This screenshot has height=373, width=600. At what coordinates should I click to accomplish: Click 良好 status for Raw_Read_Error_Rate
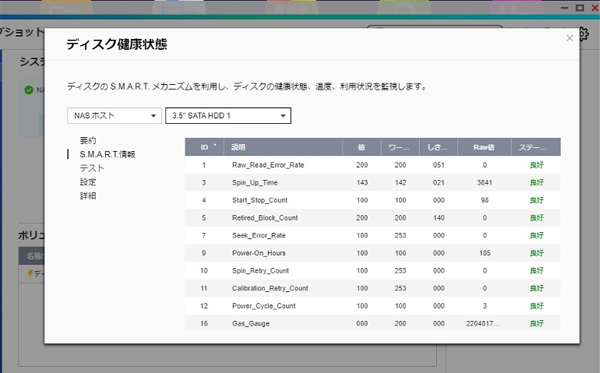coord(536,165)
